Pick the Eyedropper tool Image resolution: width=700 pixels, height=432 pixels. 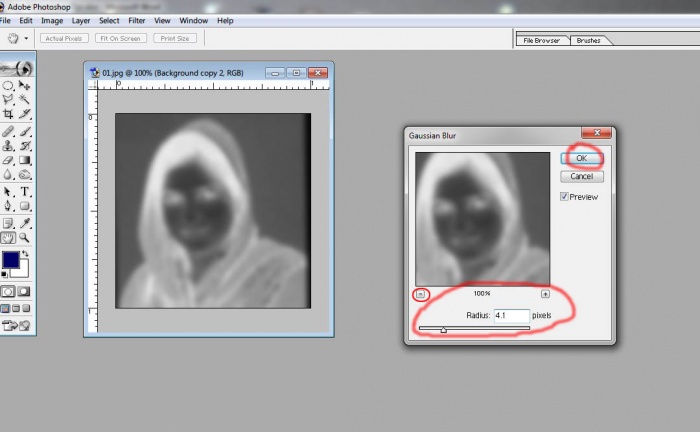25,222
